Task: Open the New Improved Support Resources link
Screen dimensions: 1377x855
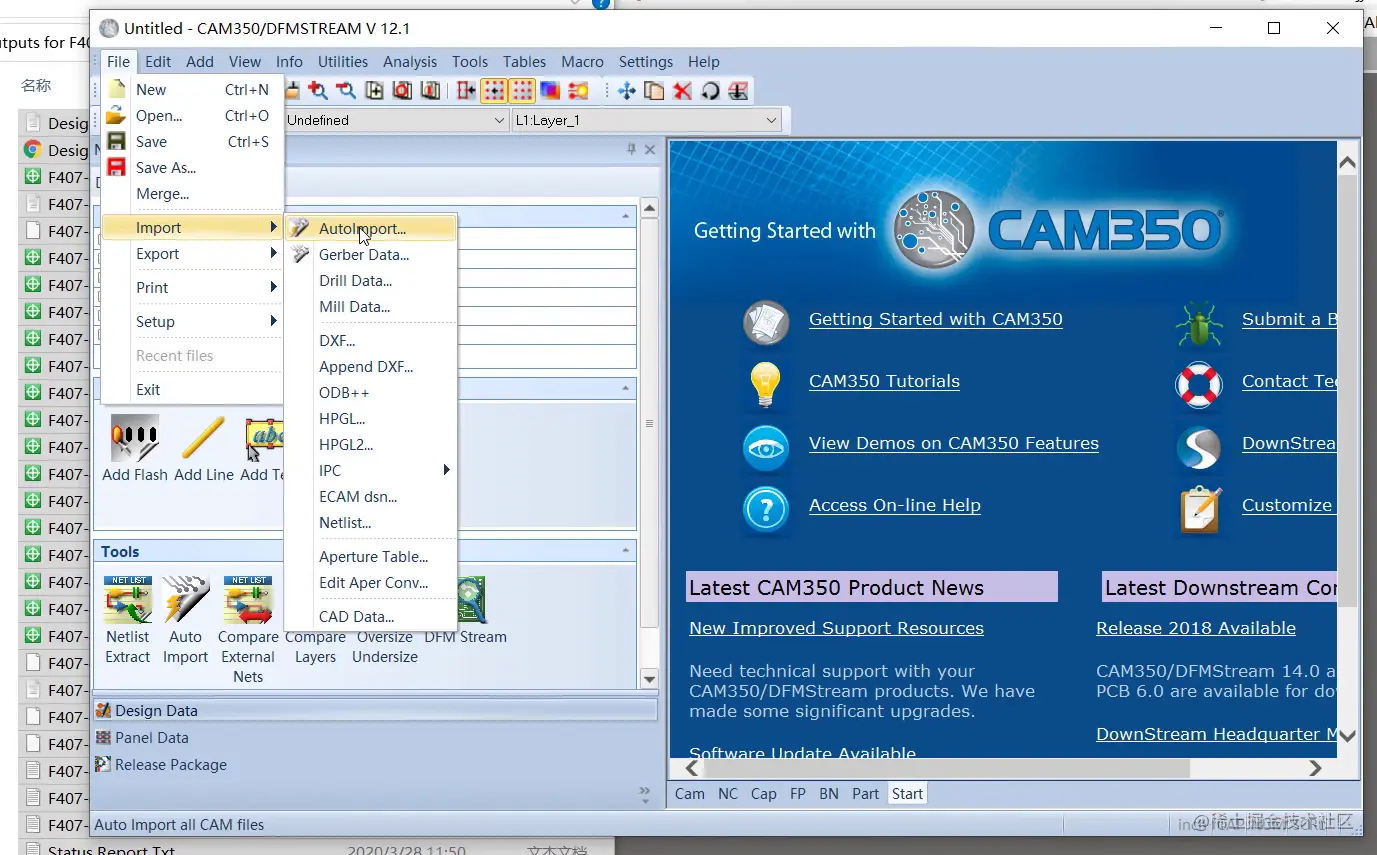Action: [x=836, y=628]
